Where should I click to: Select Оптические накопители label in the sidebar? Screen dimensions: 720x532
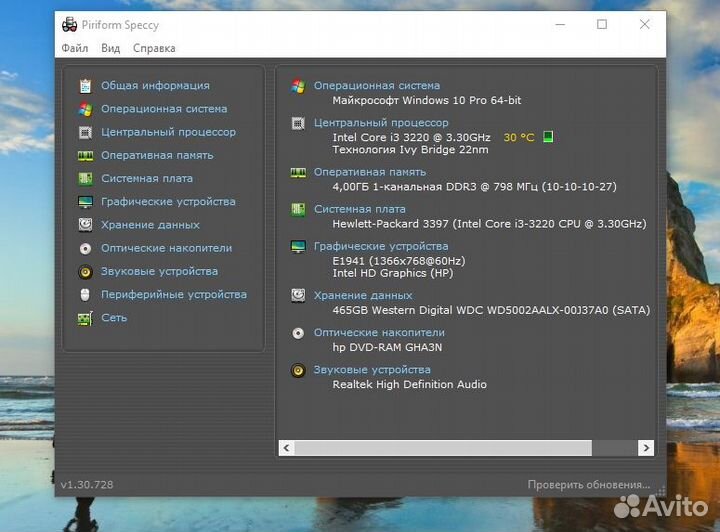(167, 248)
